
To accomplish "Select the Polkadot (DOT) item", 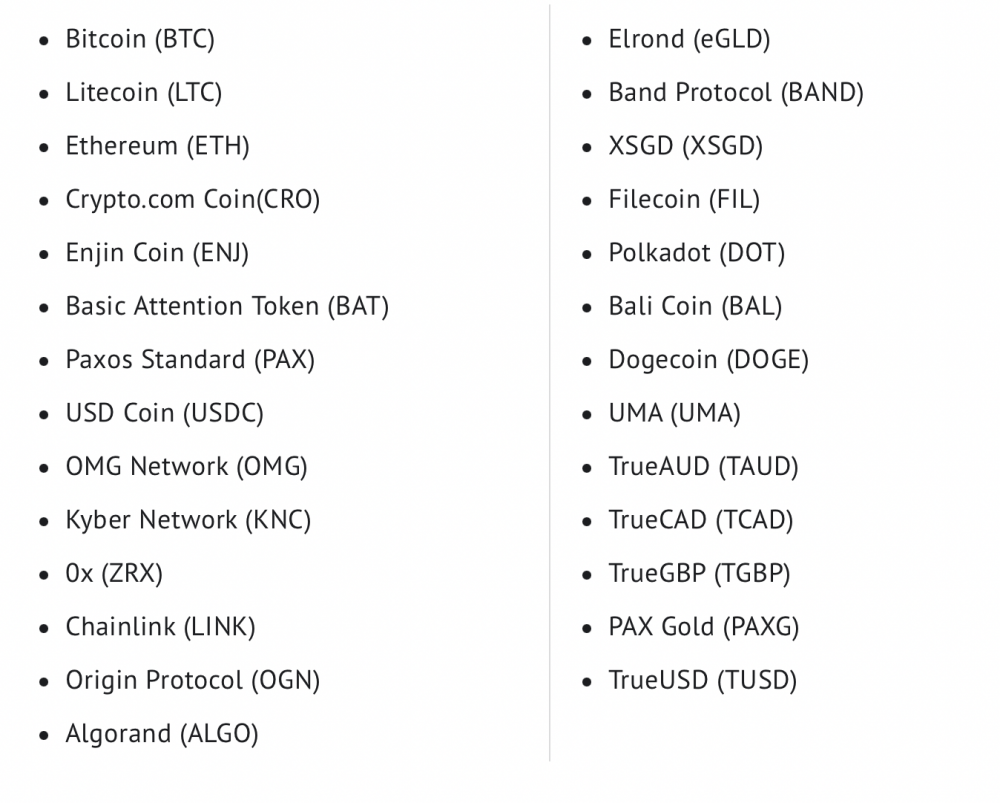I will [x=696, y=253].
